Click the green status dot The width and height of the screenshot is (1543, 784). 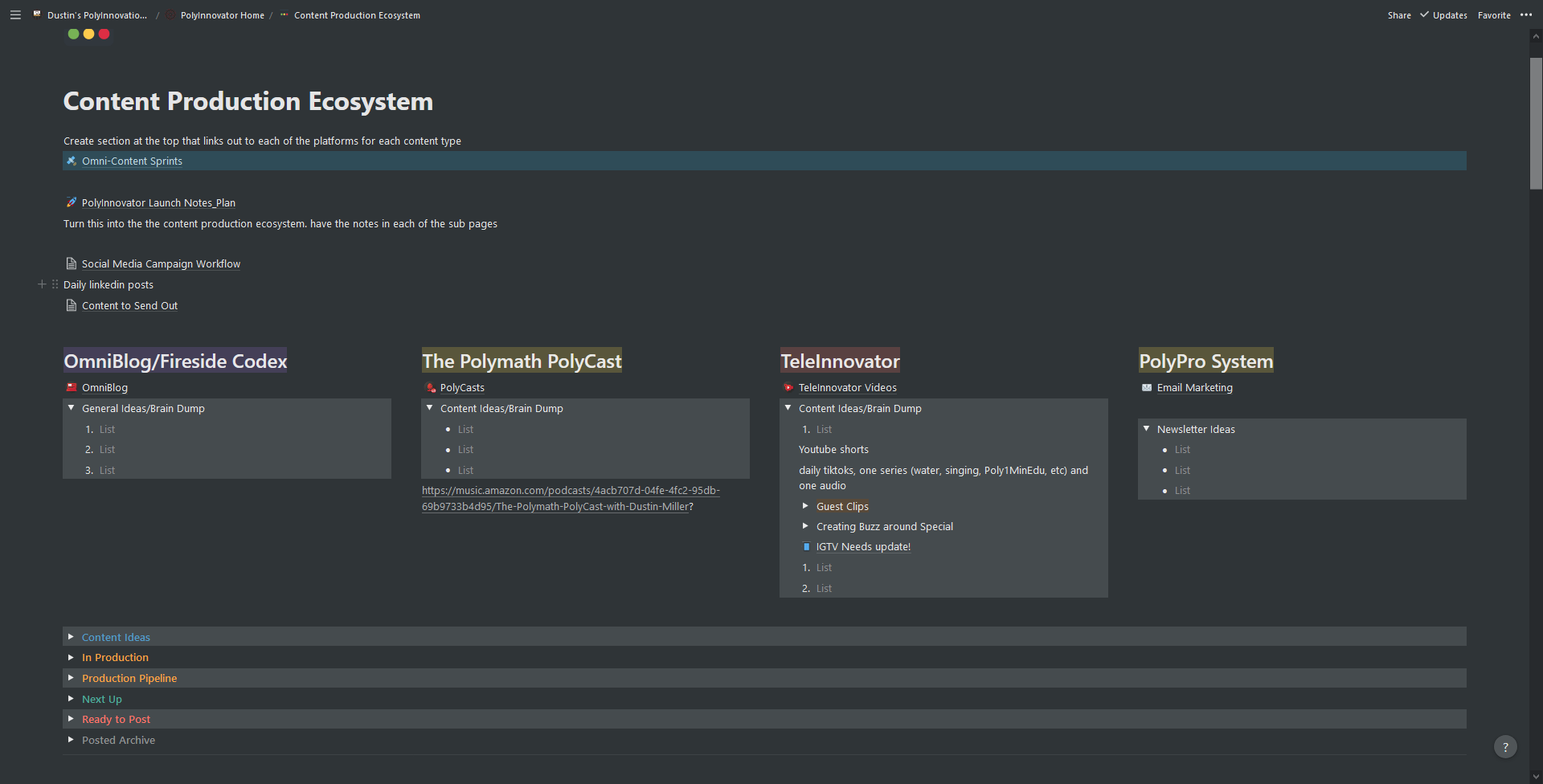(x=72, y=34)
